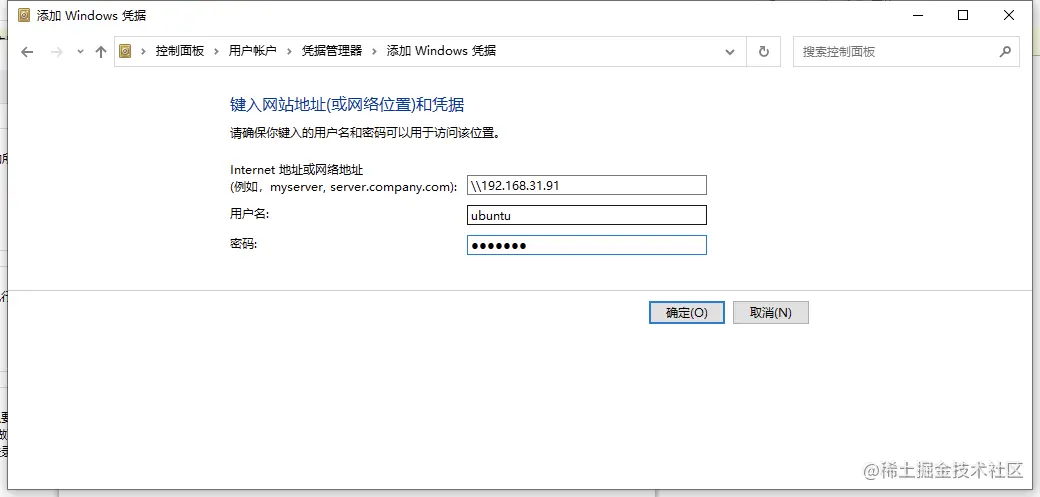Open 凭据管理器 breadcrumb
This screenshot has width=1040, height=497.
click(x=332, y=51)
